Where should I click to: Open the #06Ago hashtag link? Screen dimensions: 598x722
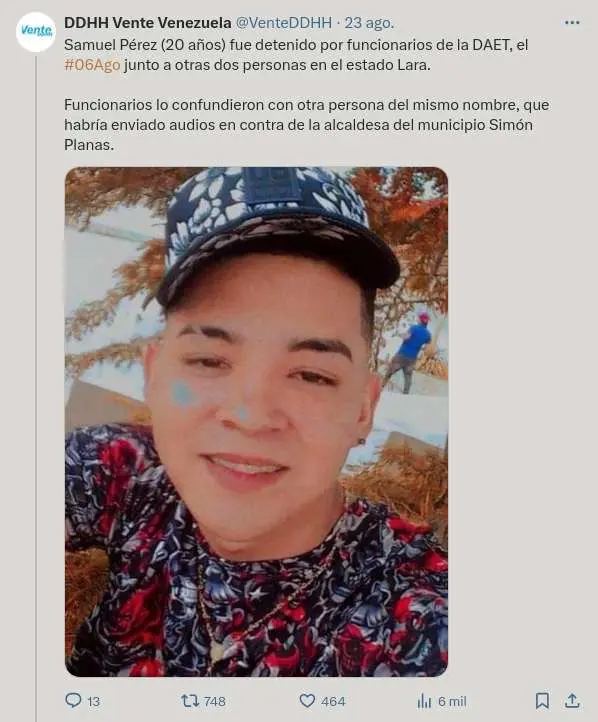pyautogui.click(x=92, y=65)
